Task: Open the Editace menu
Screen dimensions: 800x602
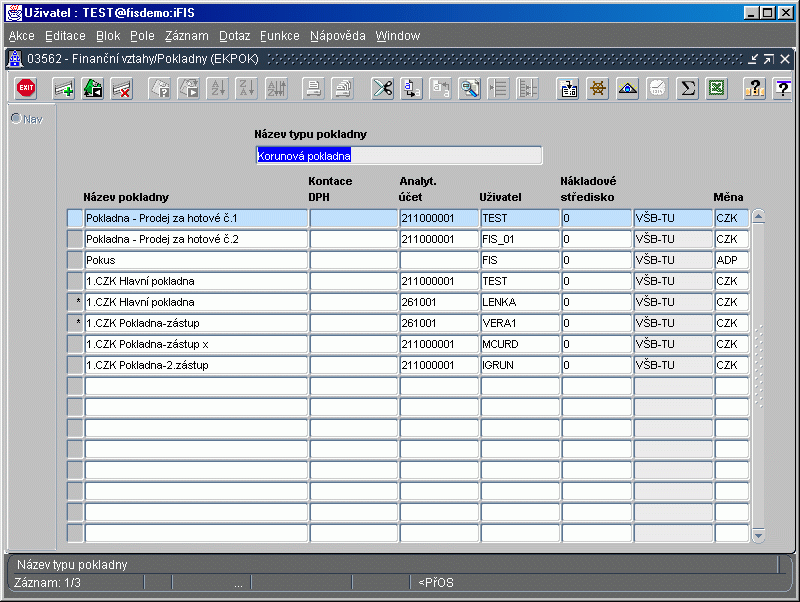Action: pyautogui.click(x=65, y=36)
